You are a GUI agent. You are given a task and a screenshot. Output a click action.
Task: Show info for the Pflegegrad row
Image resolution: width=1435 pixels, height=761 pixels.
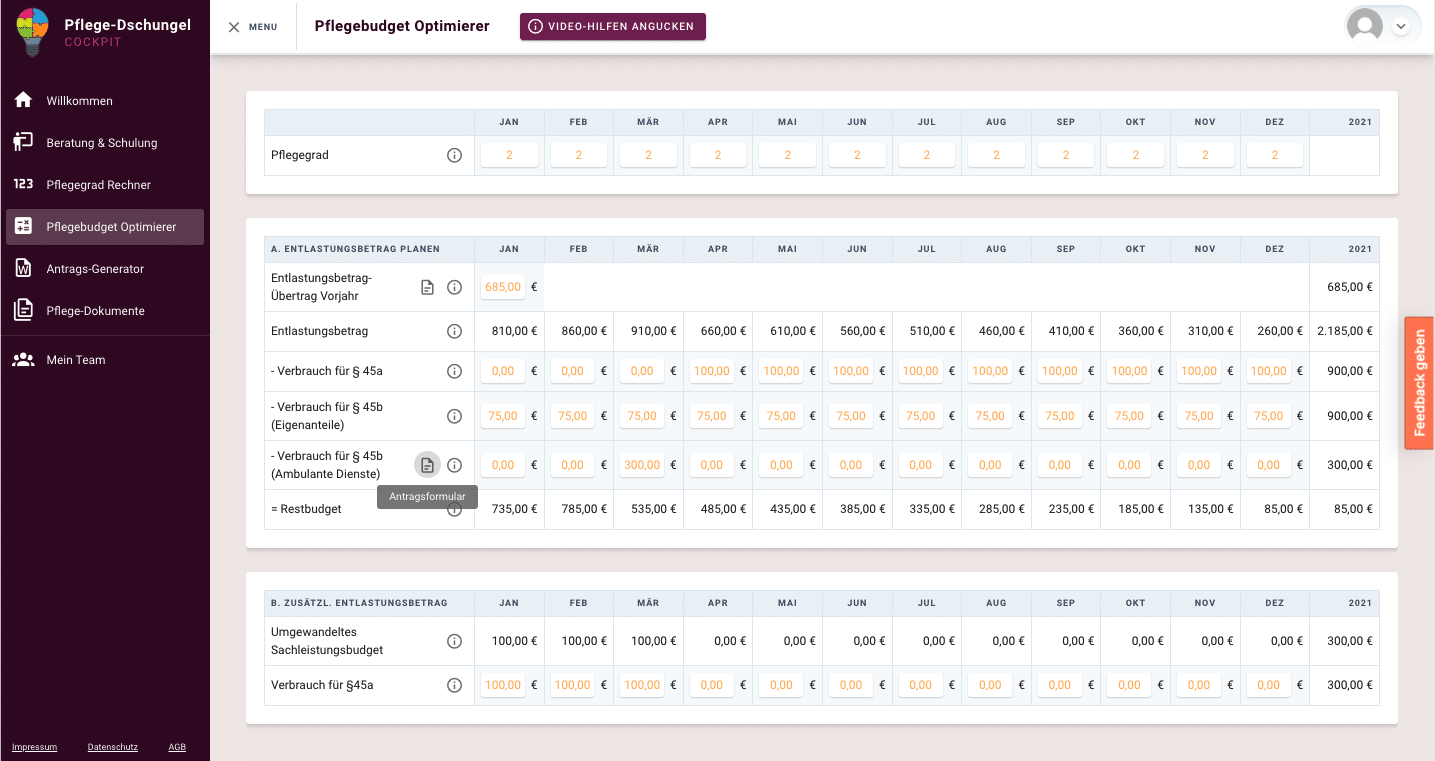[454, 155]
